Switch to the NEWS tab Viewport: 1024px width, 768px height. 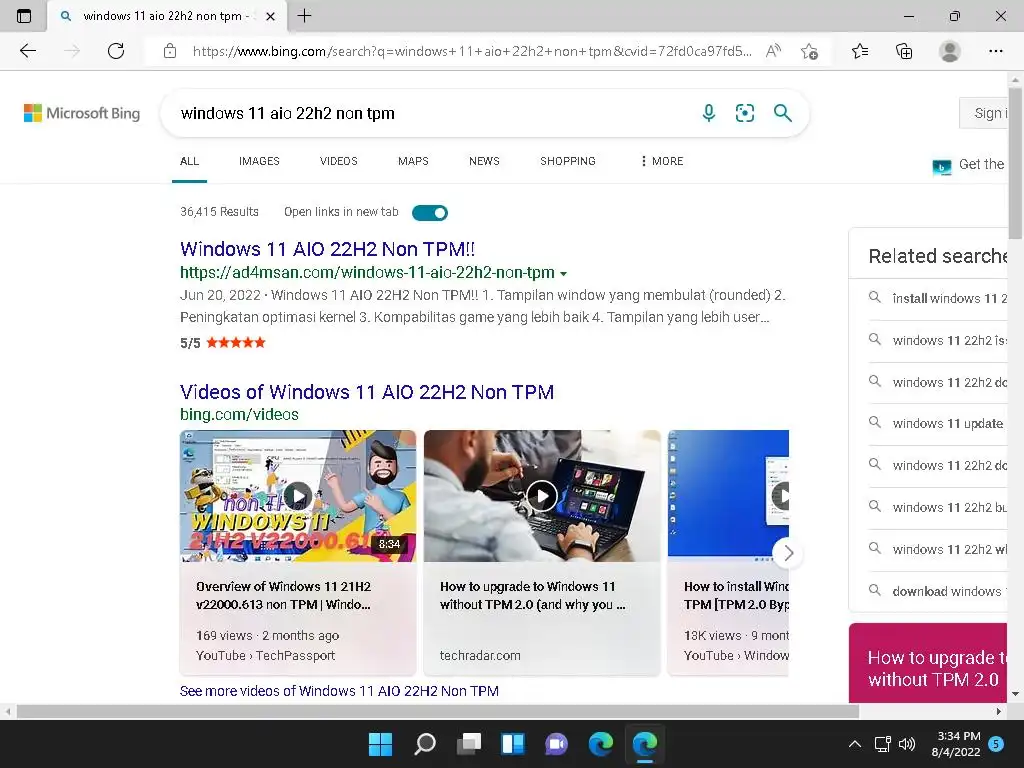click(x=484, y=161)
